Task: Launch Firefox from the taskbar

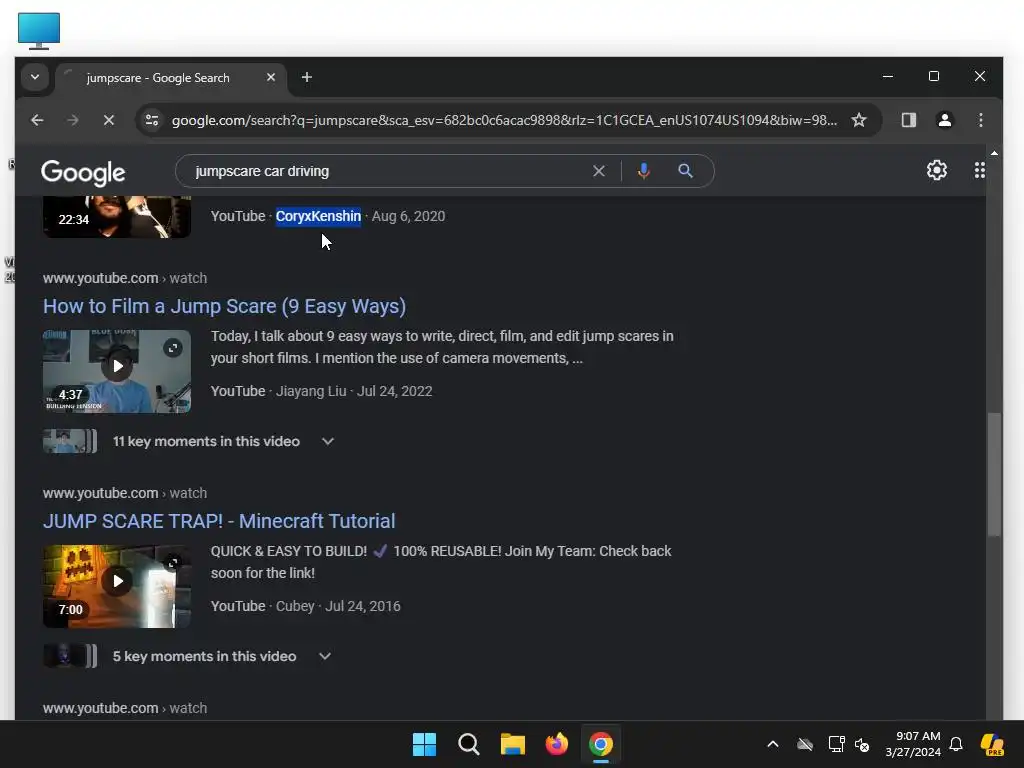Action: click(556, 744)
